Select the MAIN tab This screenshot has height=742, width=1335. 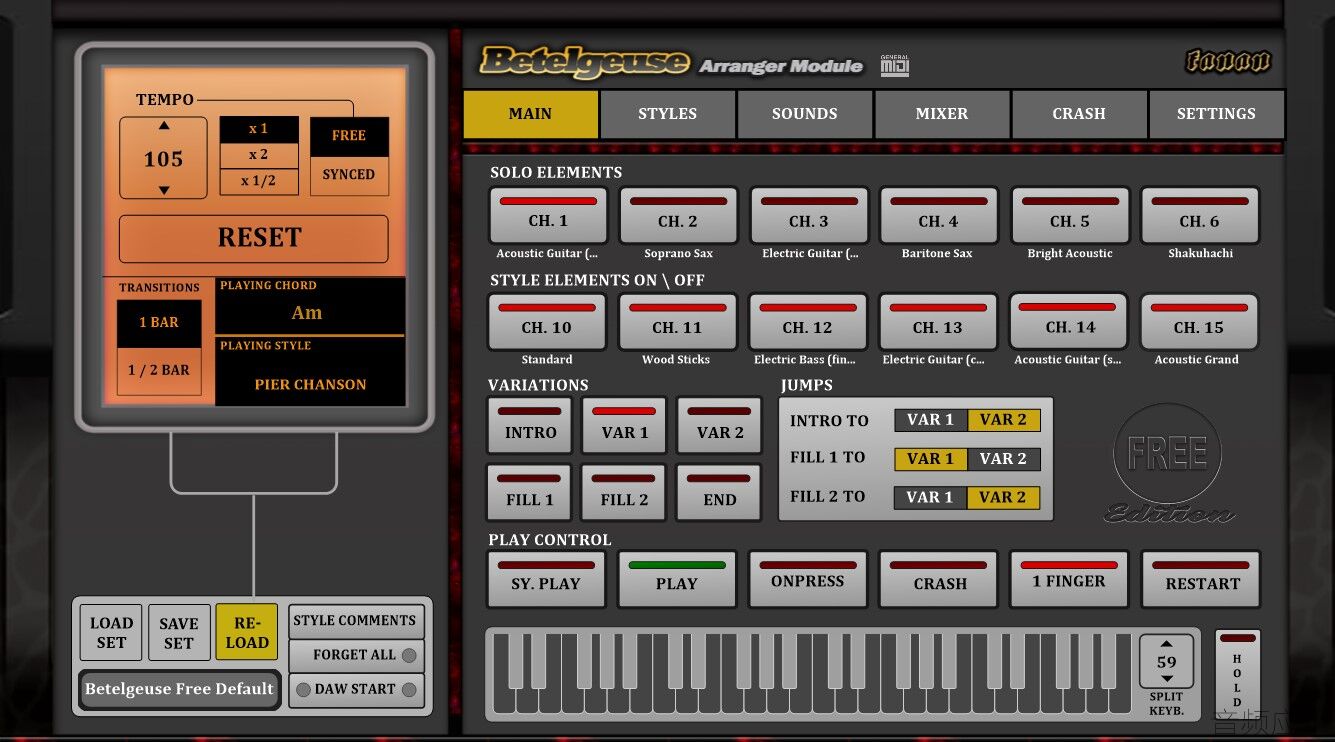click(530, 114)
